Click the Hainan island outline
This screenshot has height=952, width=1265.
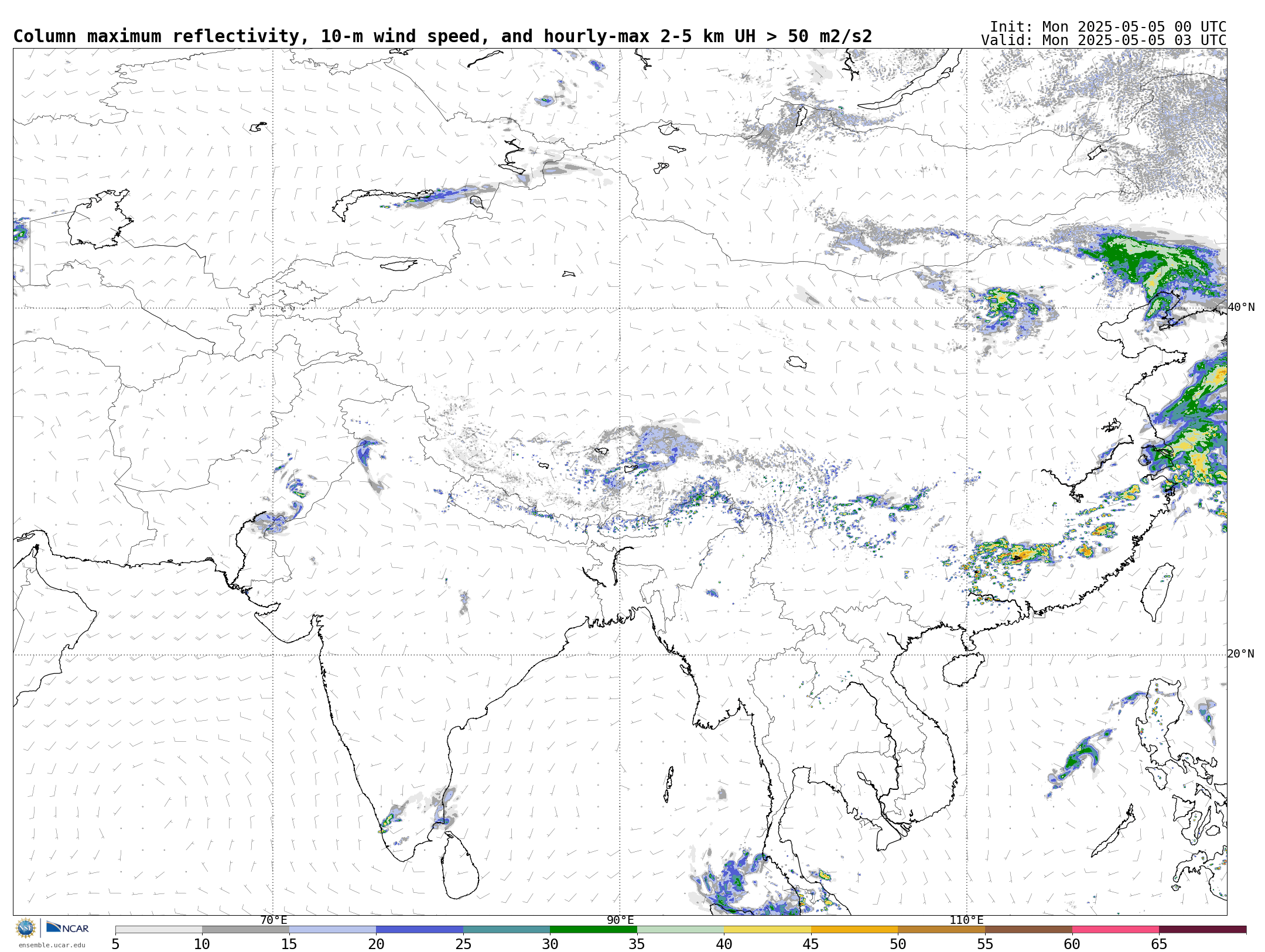(x=963, y=670)
